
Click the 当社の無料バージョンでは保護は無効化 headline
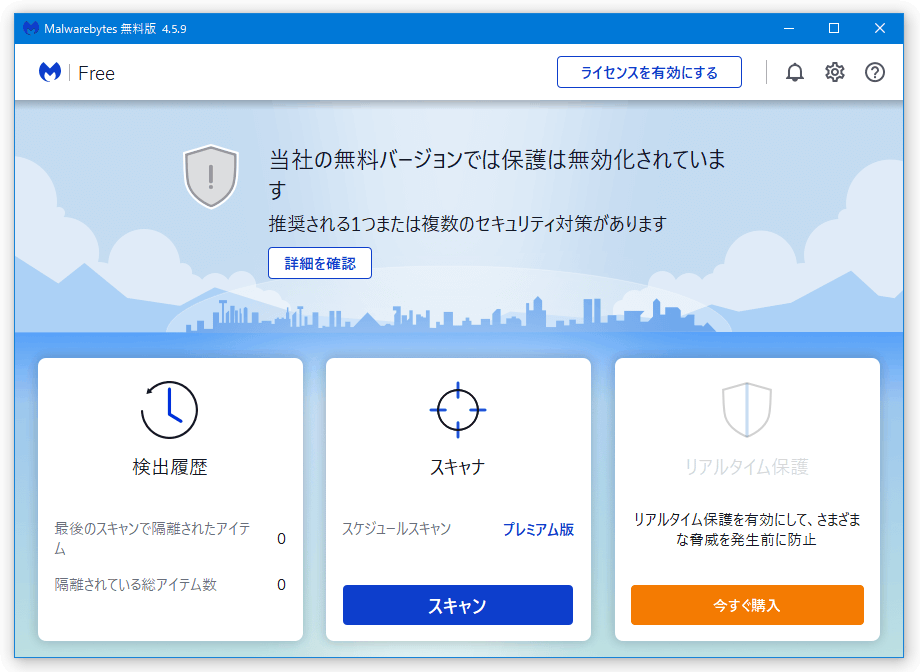(497, 174)
